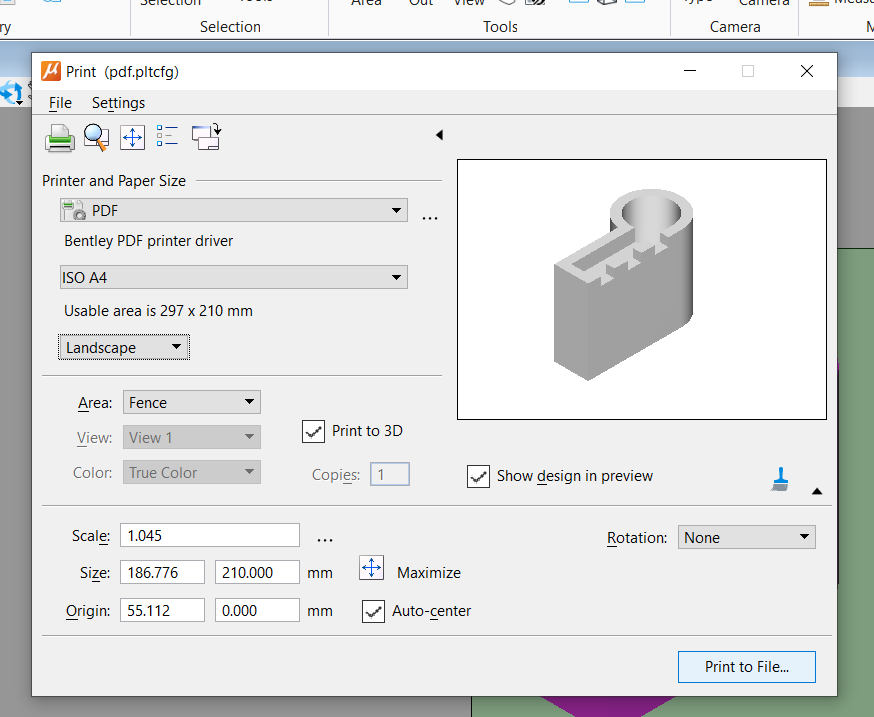The height and width of the screenshot is (717, 874).
Task: Click the Print to File button
Action: coord(746,667)
